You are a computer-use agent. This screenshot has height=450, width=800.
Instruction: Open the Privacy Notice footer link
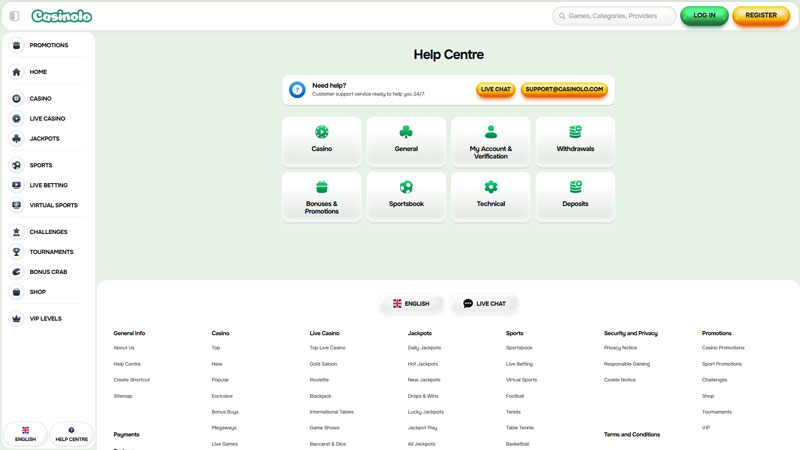point(620,348)
